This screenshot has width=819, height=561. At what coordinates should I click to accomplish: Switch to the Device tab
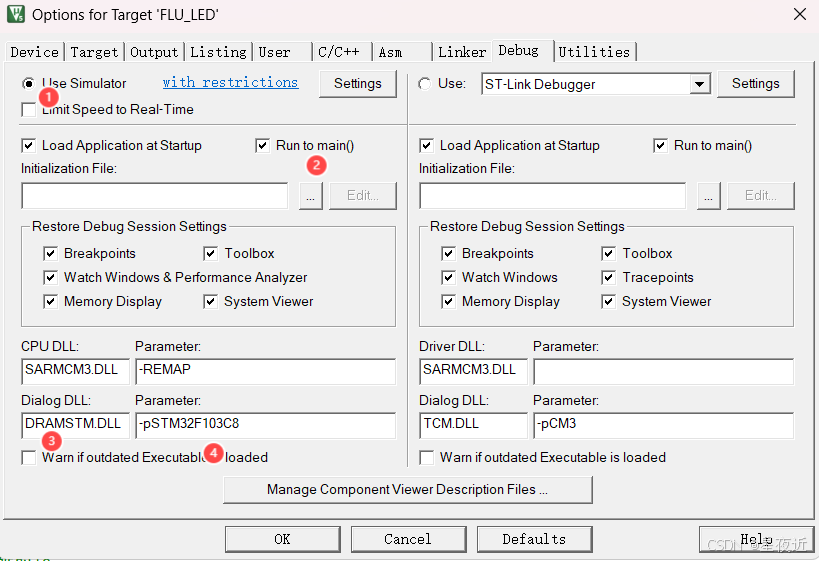tap(34, 52)
